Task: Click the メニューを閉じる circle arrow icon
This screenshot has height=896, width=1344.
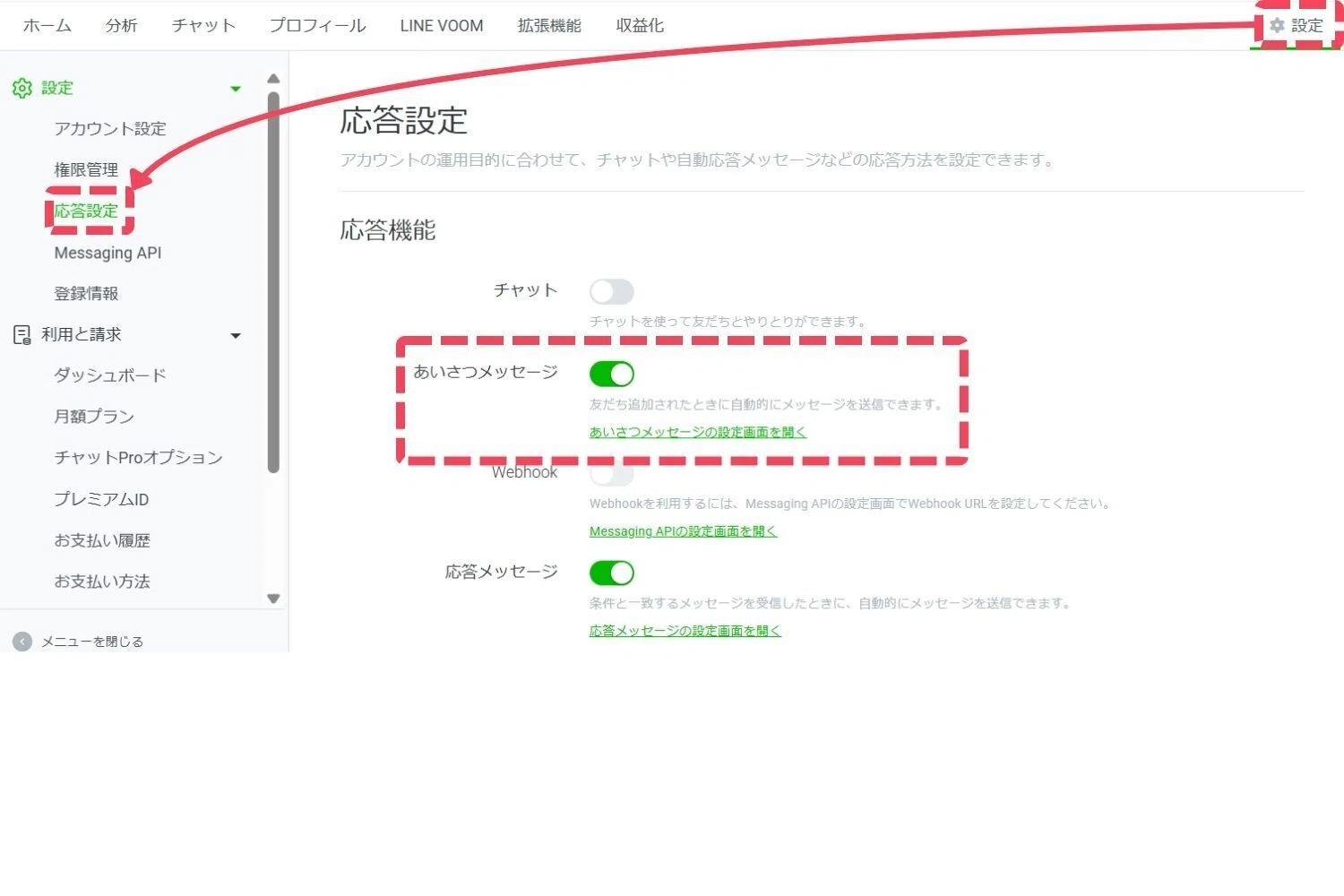Action: pos(22,642)
